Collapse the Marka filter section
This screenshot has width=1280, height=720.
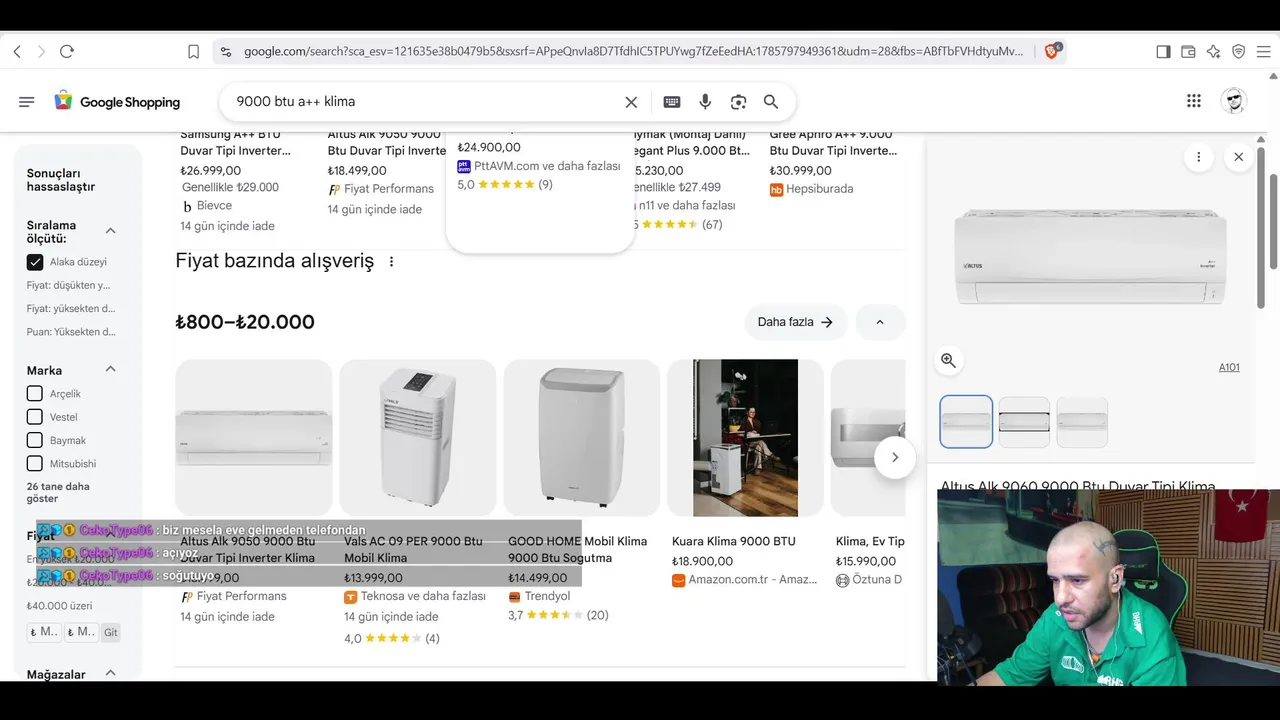[x=110, y=369]
